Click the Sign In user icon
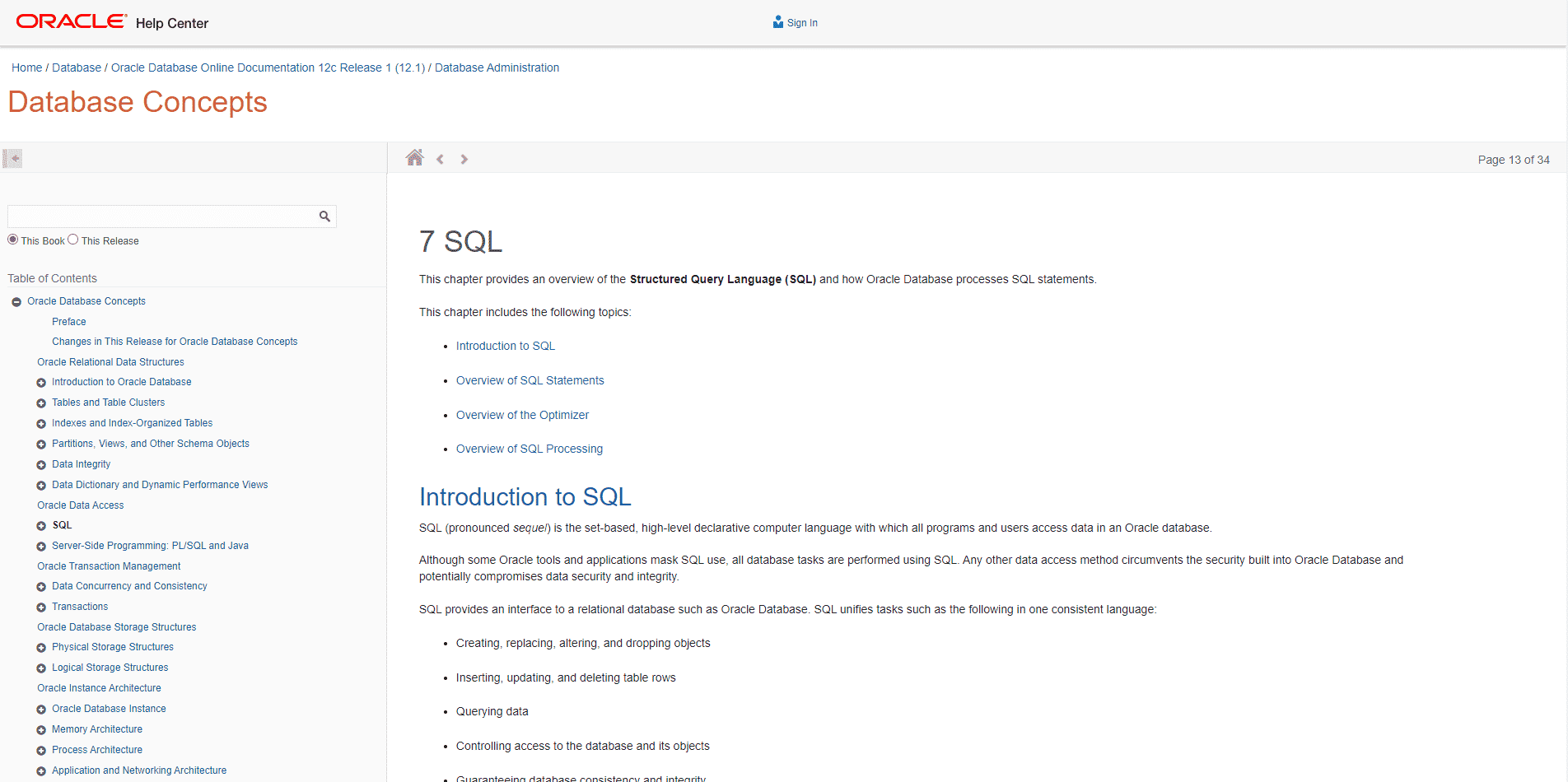Screen dimensions: 1568x782 [x=778, y=22]
